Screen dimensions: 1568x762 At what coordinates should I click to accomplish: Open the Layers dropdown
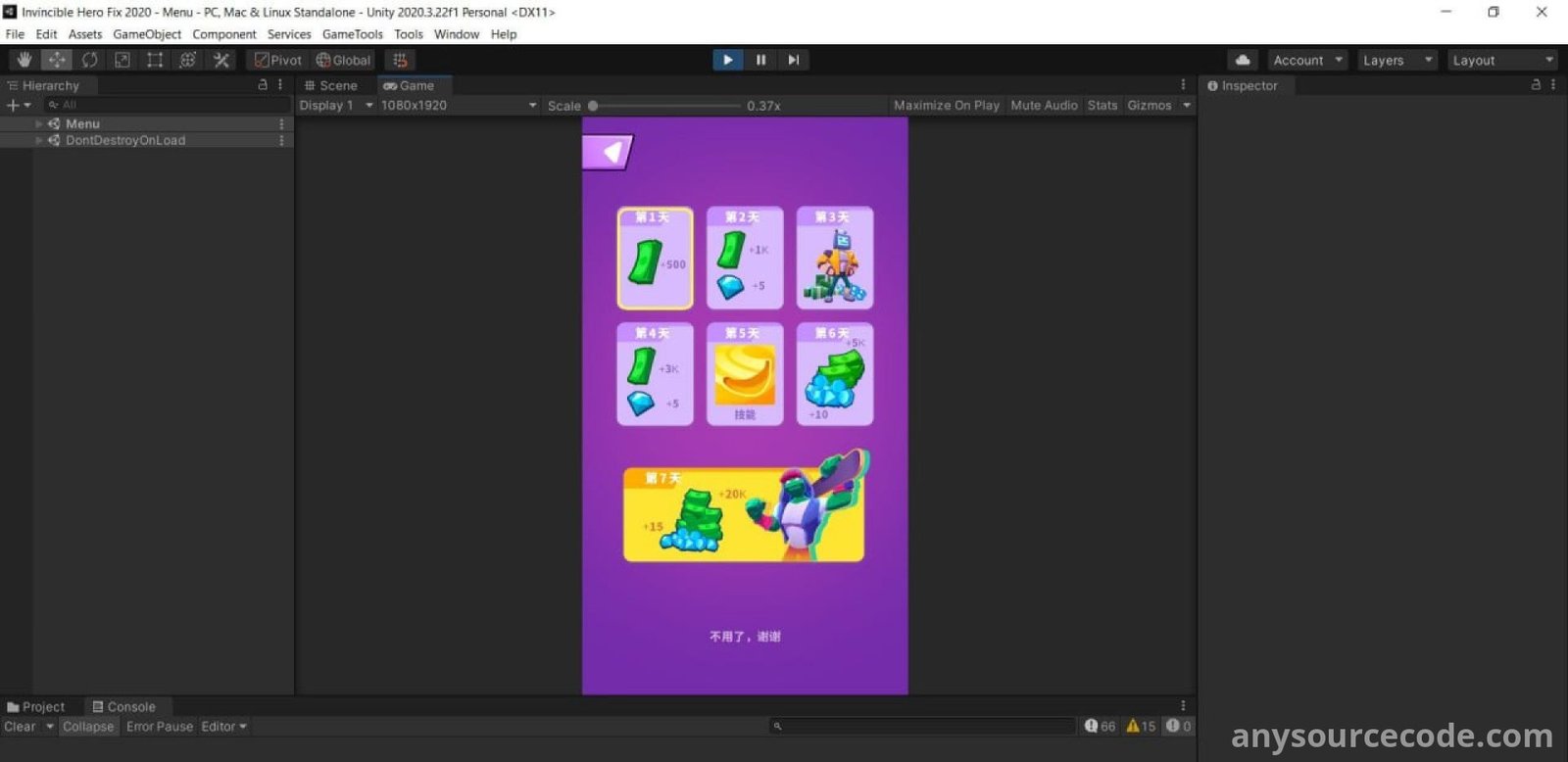coord(1397,60)
